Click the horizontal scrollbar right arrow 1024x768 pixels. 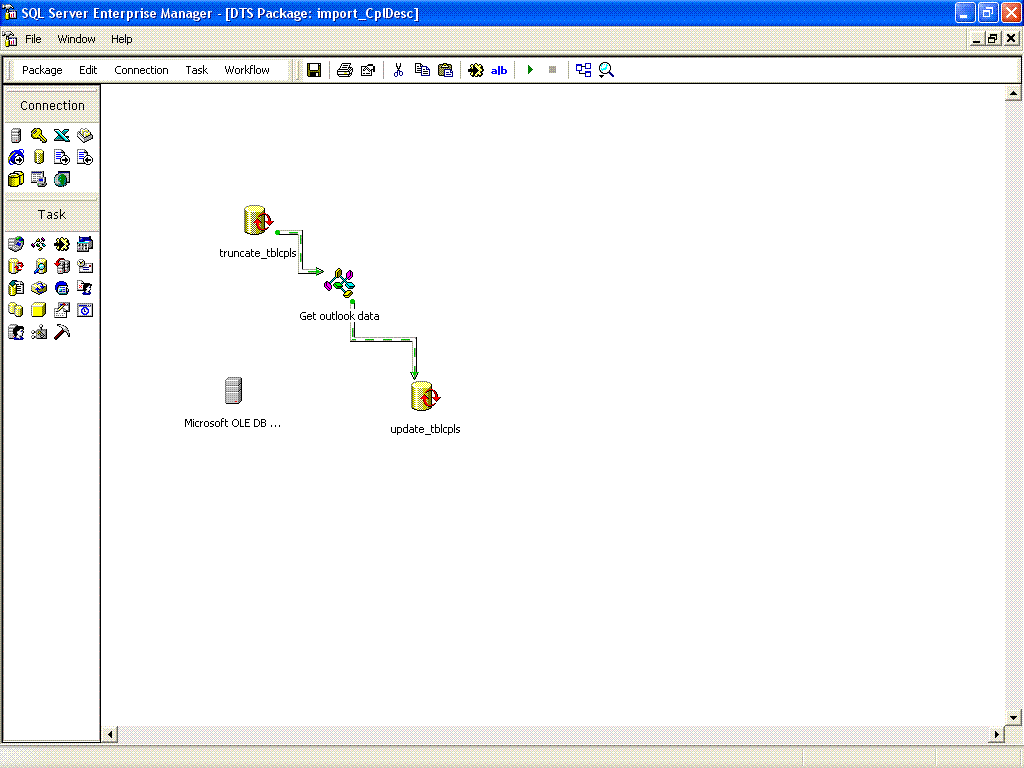point(997,735)
